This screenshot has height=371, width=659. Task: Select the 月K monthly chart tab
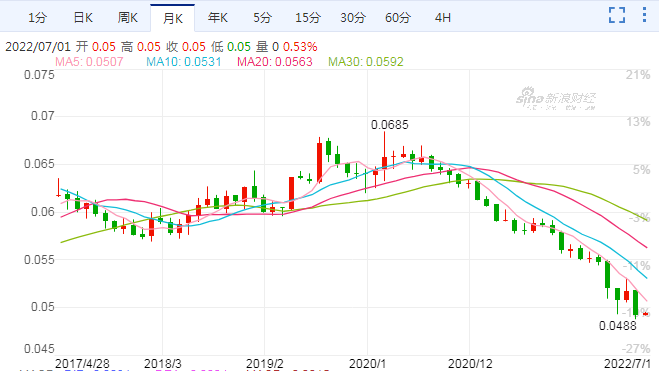[x=173, y=18]
